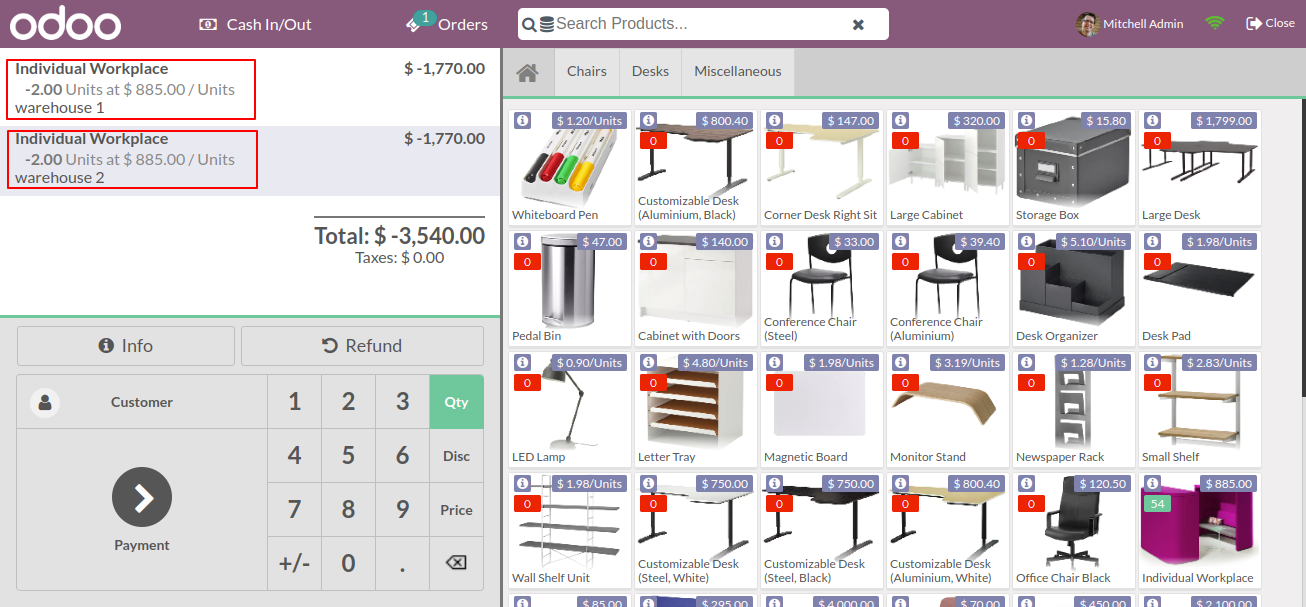Screen dimensions: 1306x607
Task: Open Cash In/Out dialog
Action: (255, 24)
